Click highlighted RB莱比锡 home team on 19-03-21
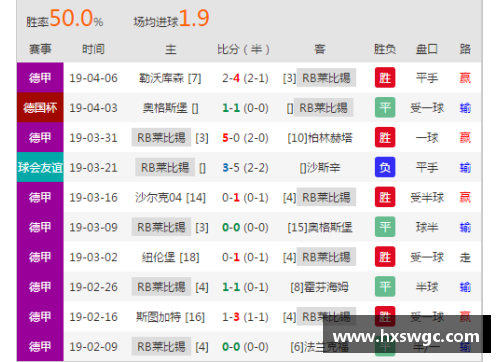The width and height of the screenshot is (500, 362). click(165, 167)
